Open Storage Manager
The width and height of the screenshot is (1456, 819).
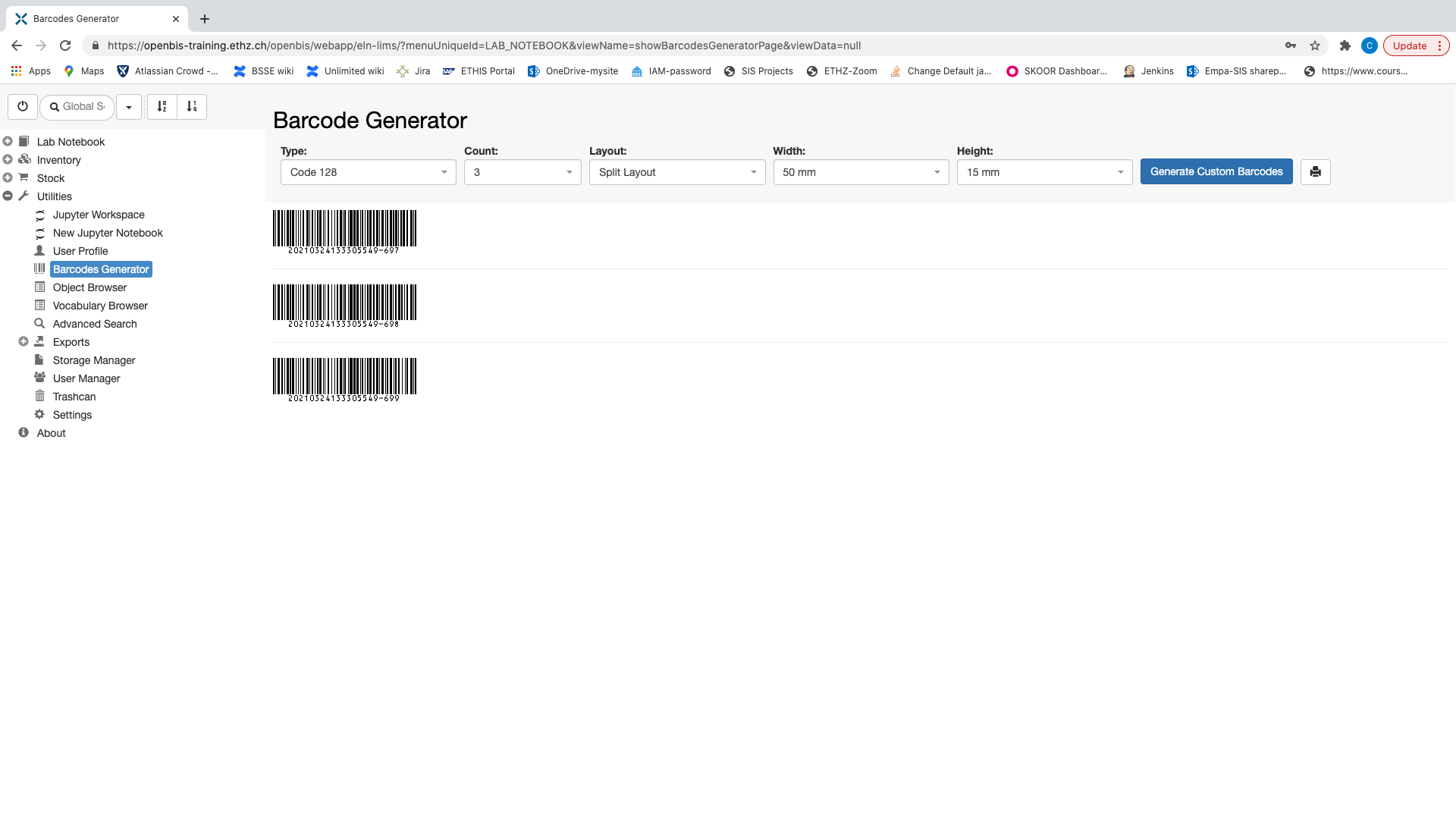(x=94, y=360)
